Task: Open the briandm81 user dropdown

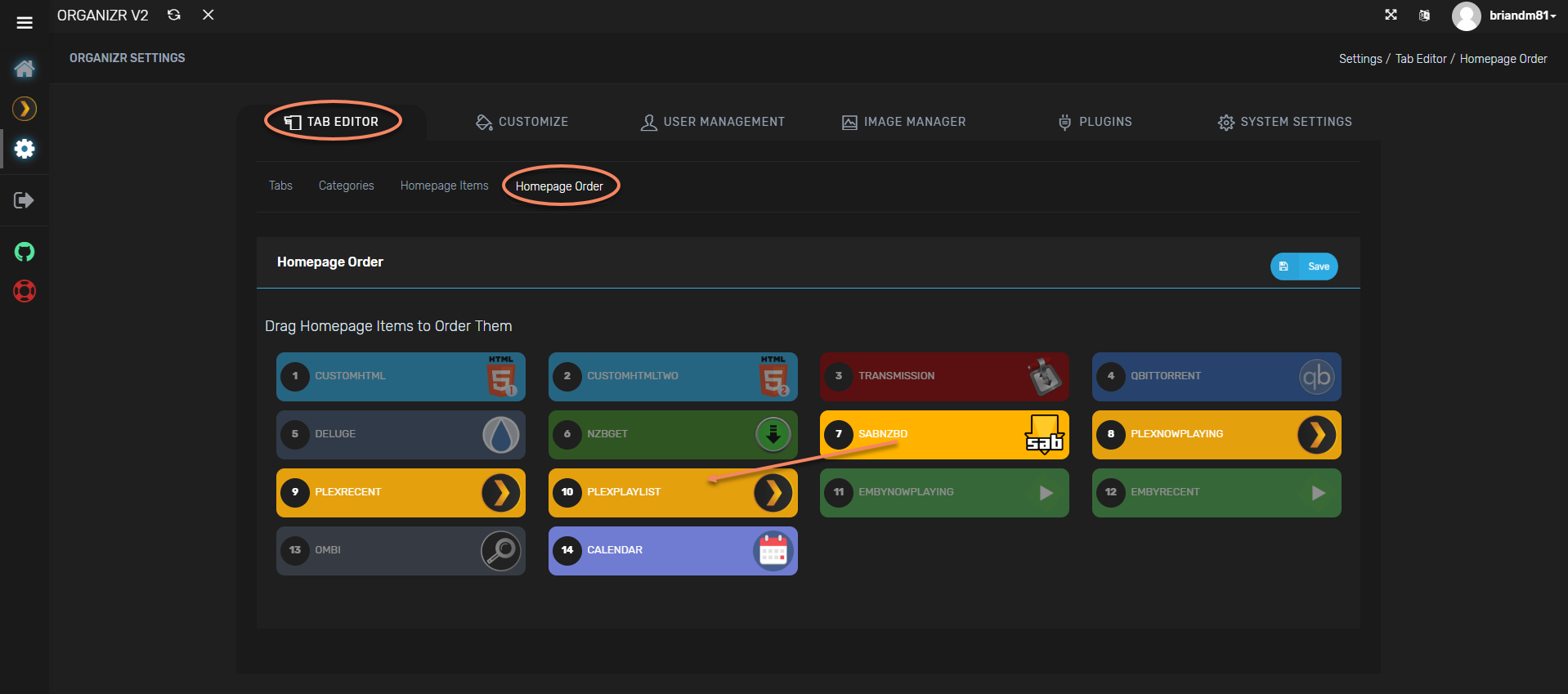Action: 1522,16
